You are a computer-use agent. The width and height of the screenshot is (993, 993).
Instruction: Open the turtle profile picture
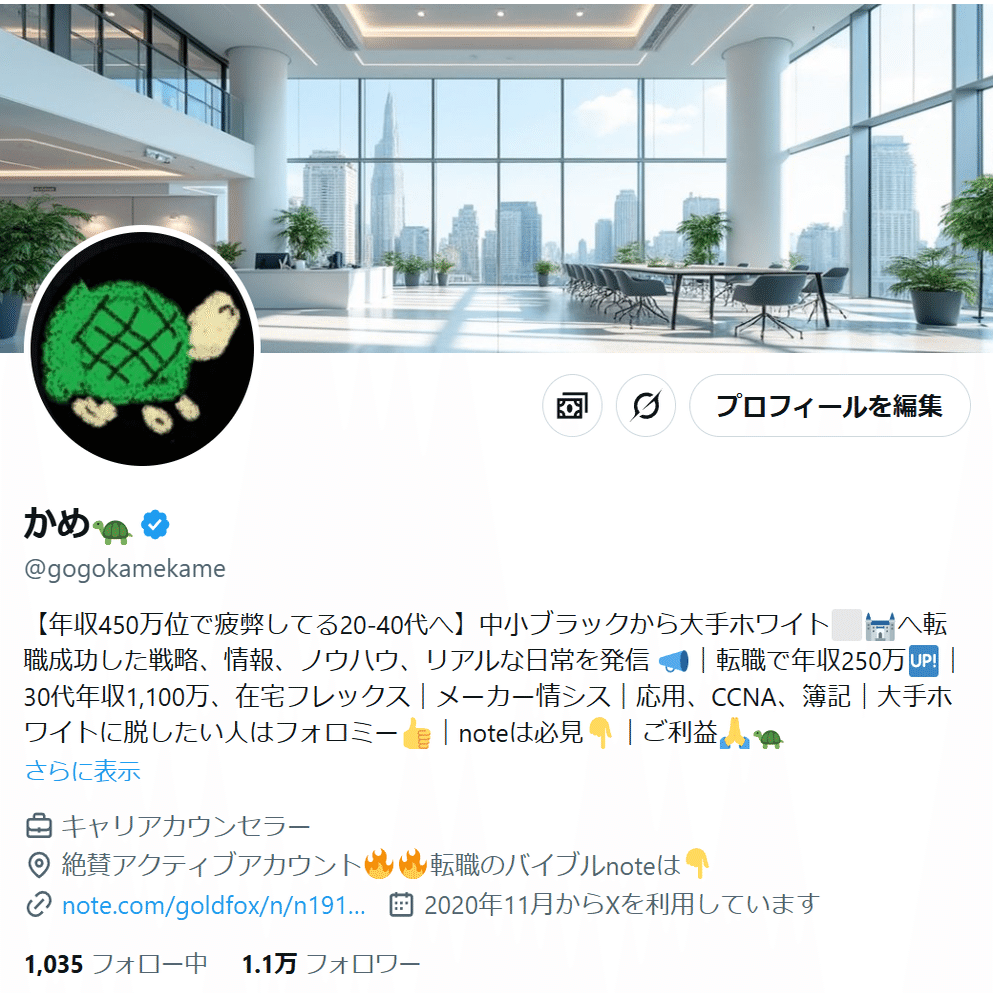142,348
